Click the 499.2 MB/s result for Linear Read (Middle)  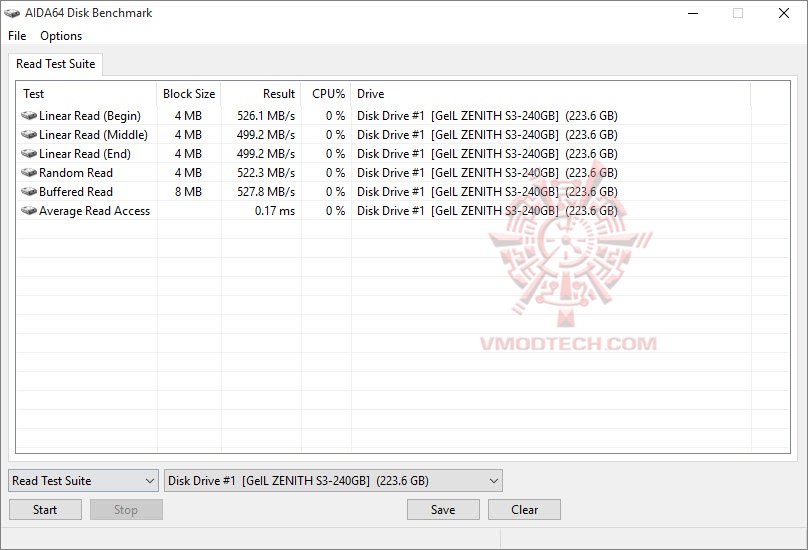[x=266, y=135]
